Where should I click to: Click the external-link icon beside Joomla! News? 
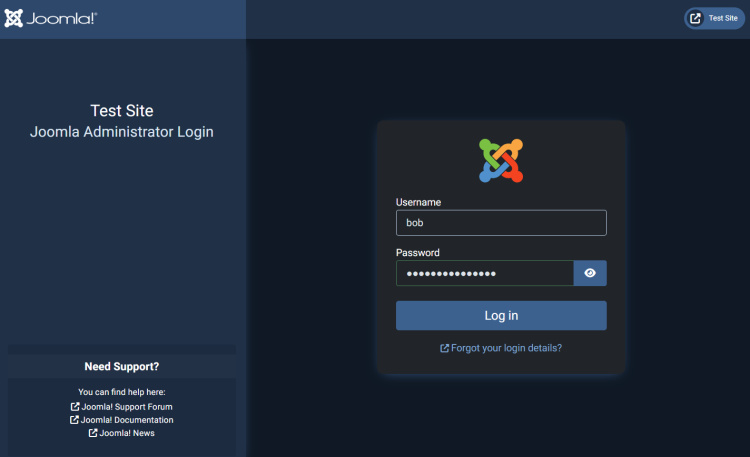coord(93,433)
